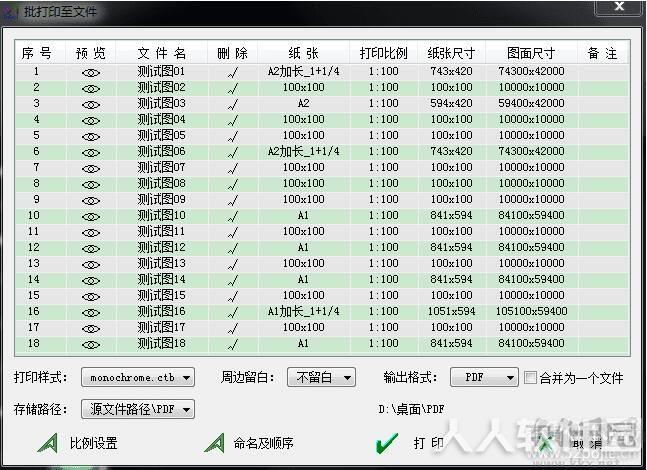Click the delete icon beside 测试图07
Viewport: 647px width, 470px height.
[x=233, y=169]
